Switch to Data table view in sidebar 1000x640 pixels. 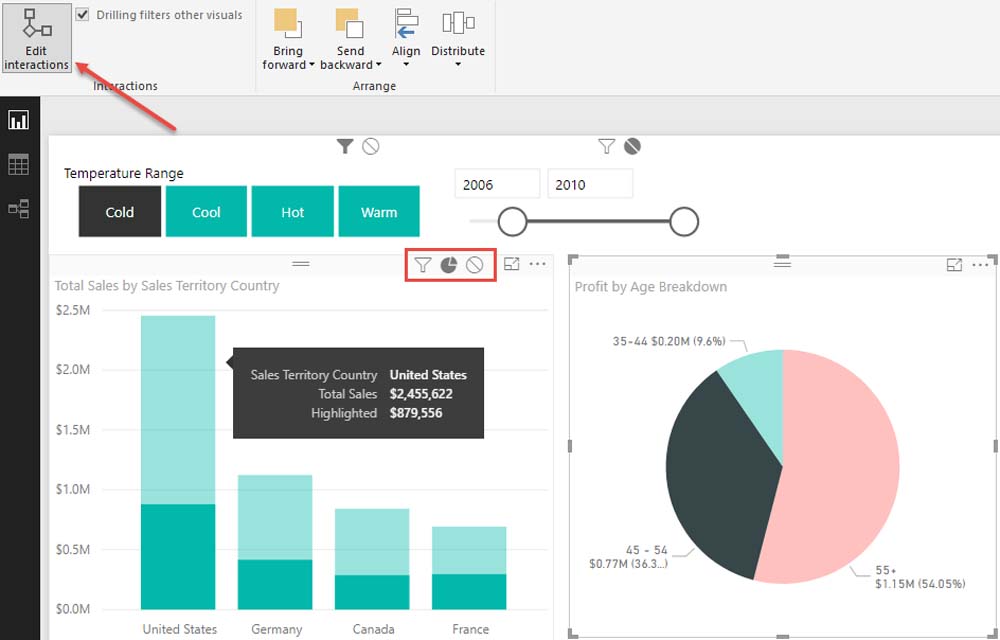pyautogui.click(x=19, y=165)
